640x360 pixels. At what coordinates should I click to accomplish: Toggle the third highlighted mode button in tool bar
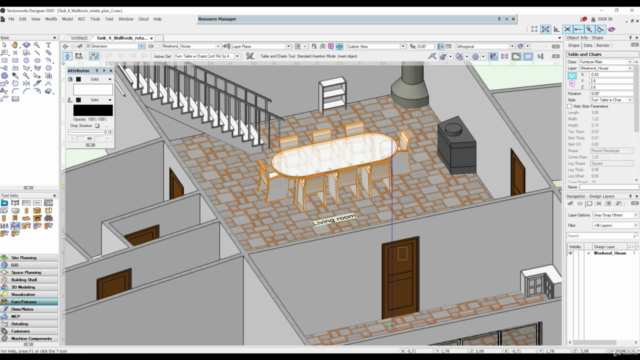pyautogui.click(x=94, y=56)
